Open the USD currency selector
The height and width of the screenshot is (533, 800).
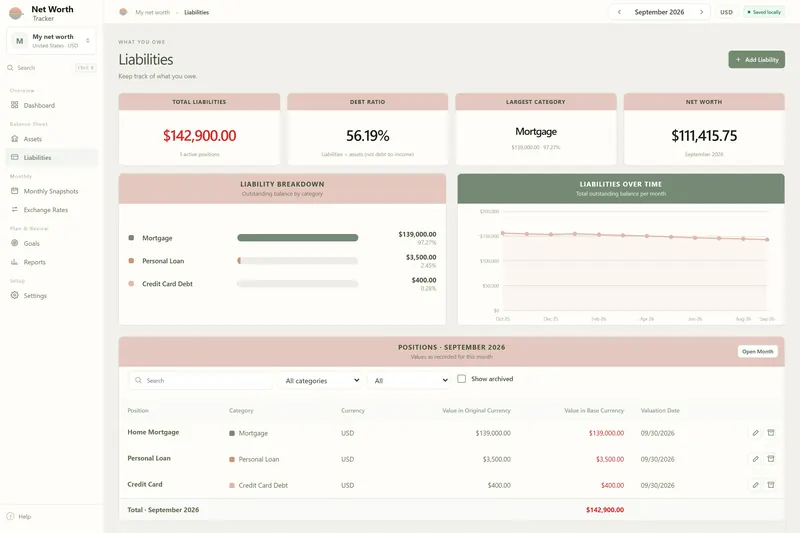click(x=726, y=12)
